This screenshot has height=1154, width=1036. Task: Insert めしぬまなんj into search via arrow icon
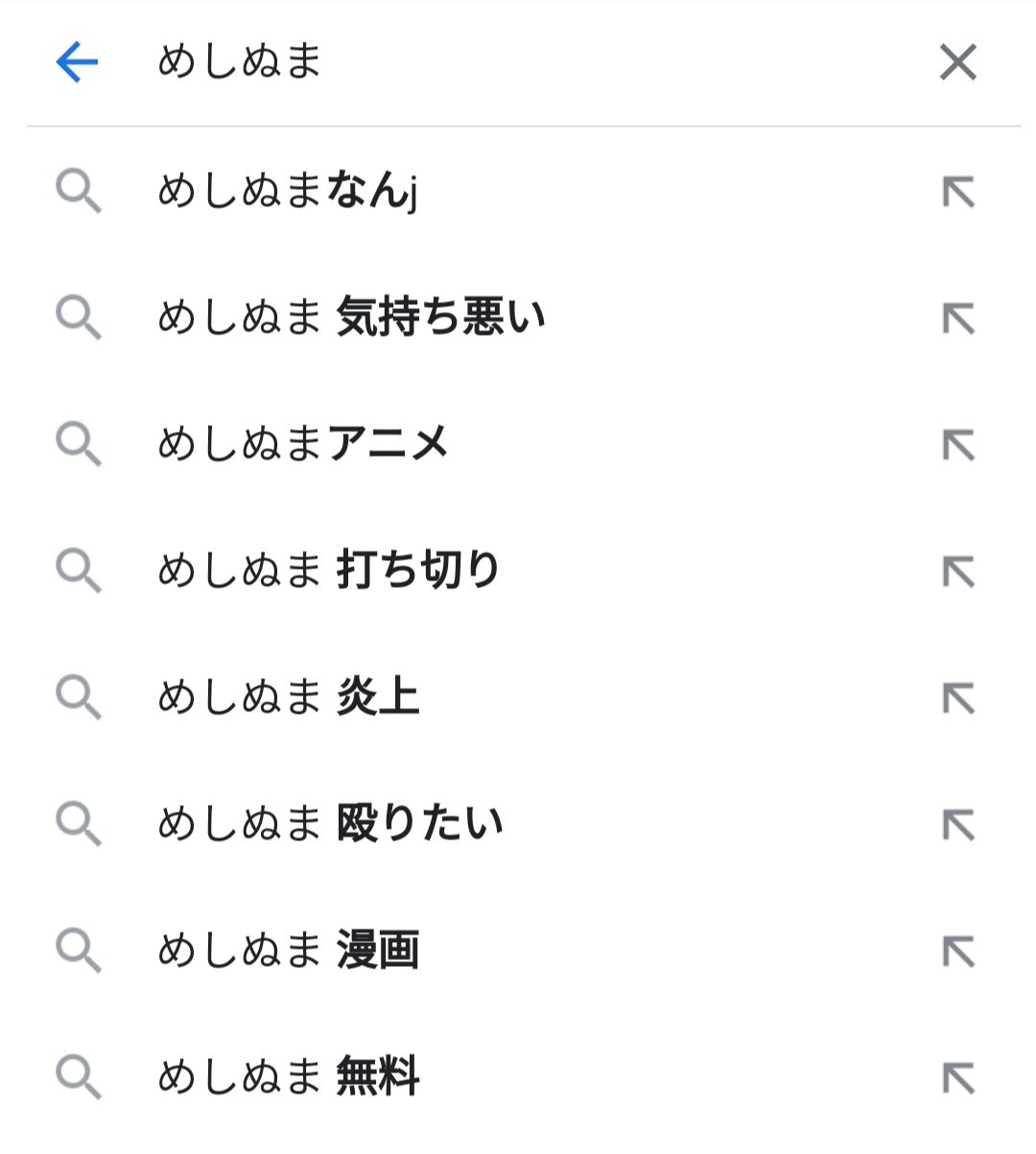[958, 192]
